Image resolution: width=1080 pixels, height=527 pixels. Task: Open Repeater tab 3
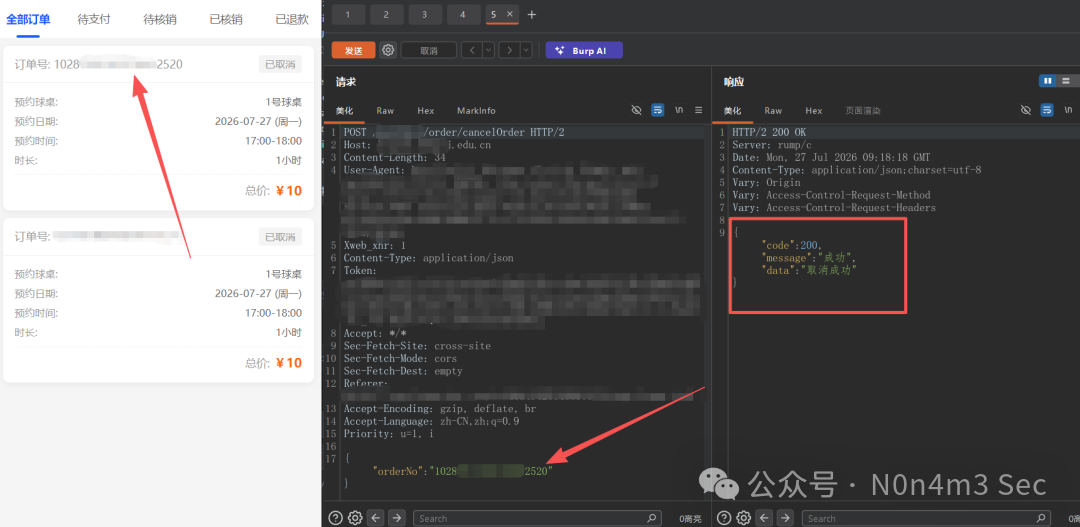[x=425, y=14]
